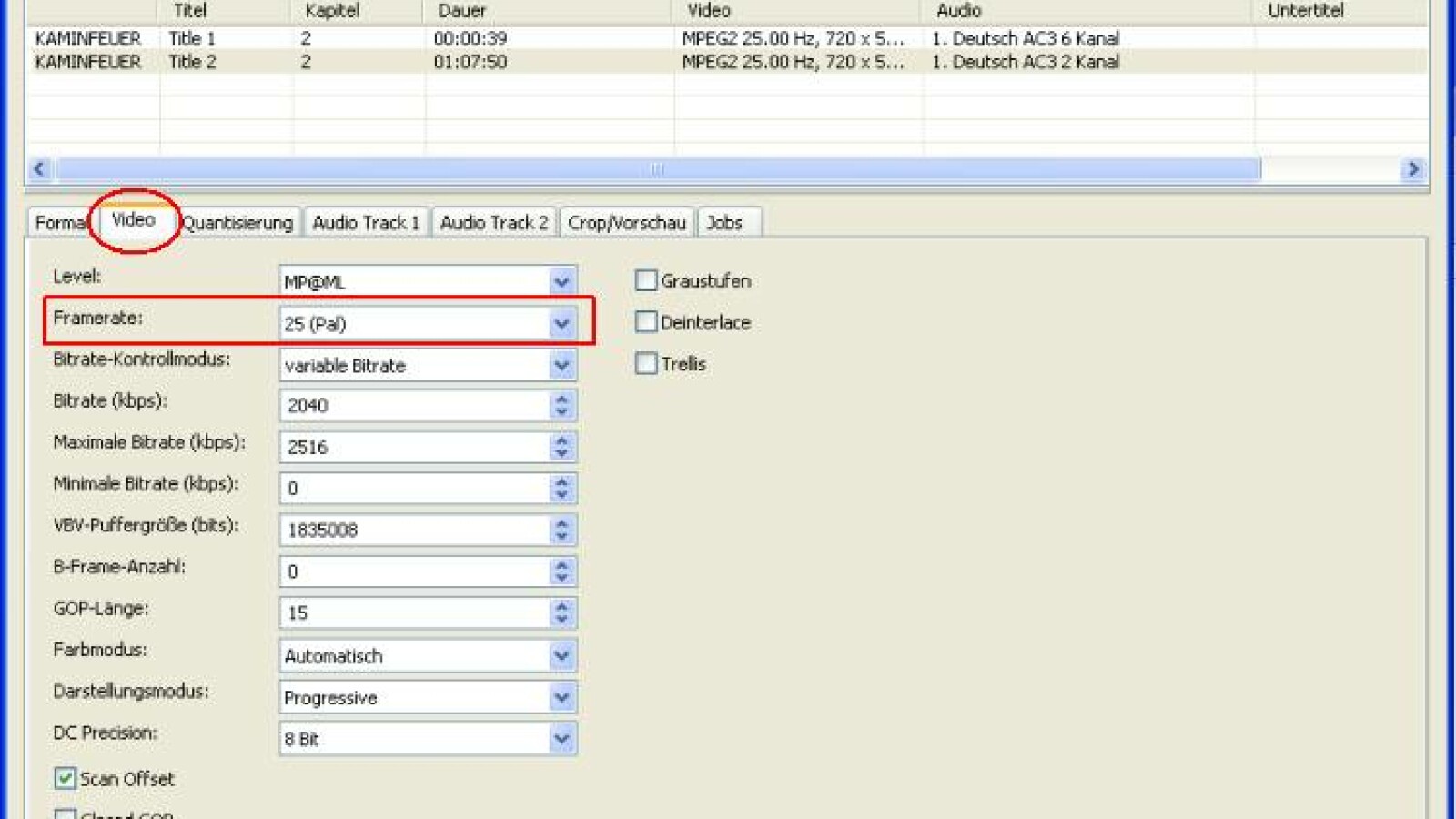Click the right arrow of horizontal scrollbar
The height and width of the screenshot is (819, 1456).
point(1412,169)
